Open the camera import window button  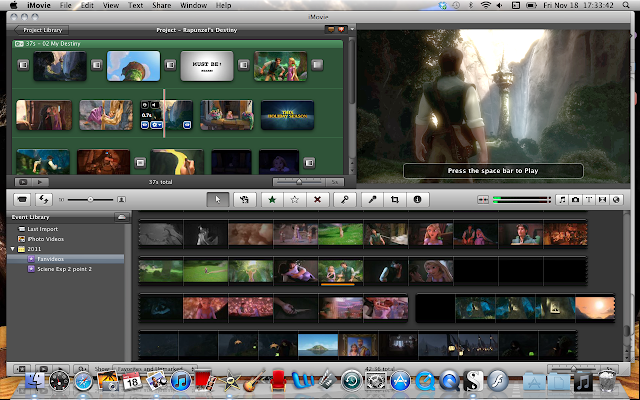(22, 200)
